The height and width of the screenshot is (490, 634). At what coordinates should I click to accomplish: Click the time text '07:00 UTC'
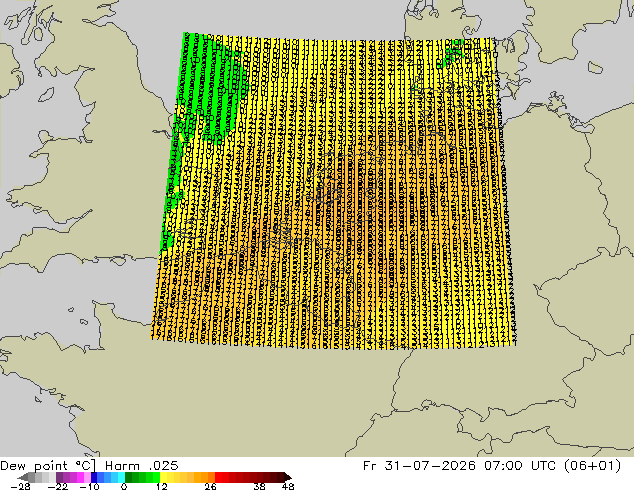pyautogui.click(x=521, y=466)
